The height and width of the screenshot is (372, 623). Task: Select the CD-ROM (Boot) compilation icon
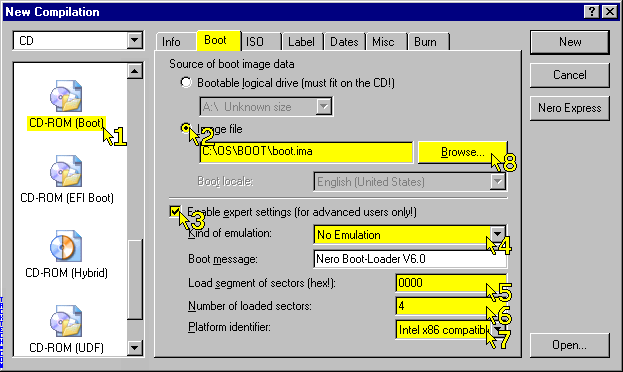66,96
